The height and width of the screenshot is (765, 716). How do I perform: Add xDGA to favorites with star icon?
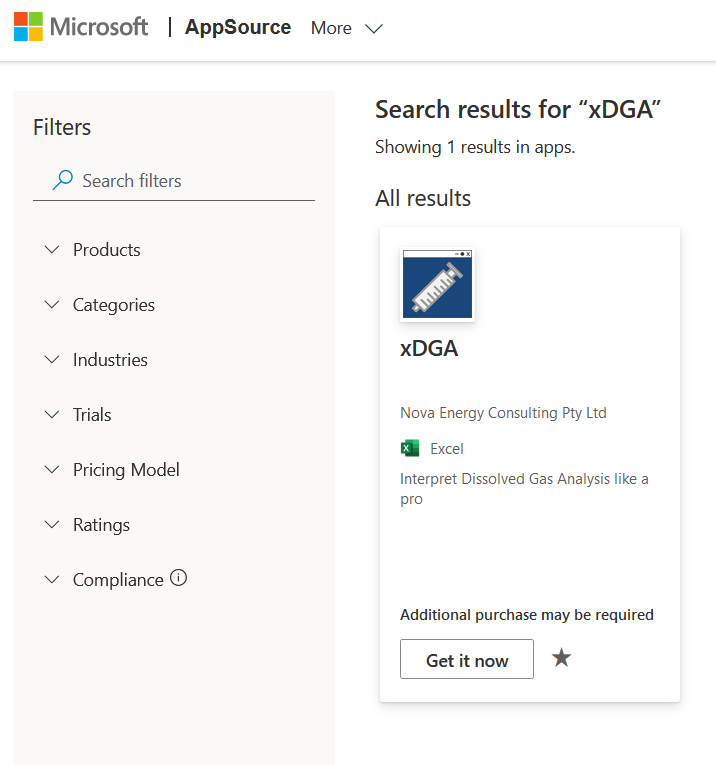[x=562, y=658]
